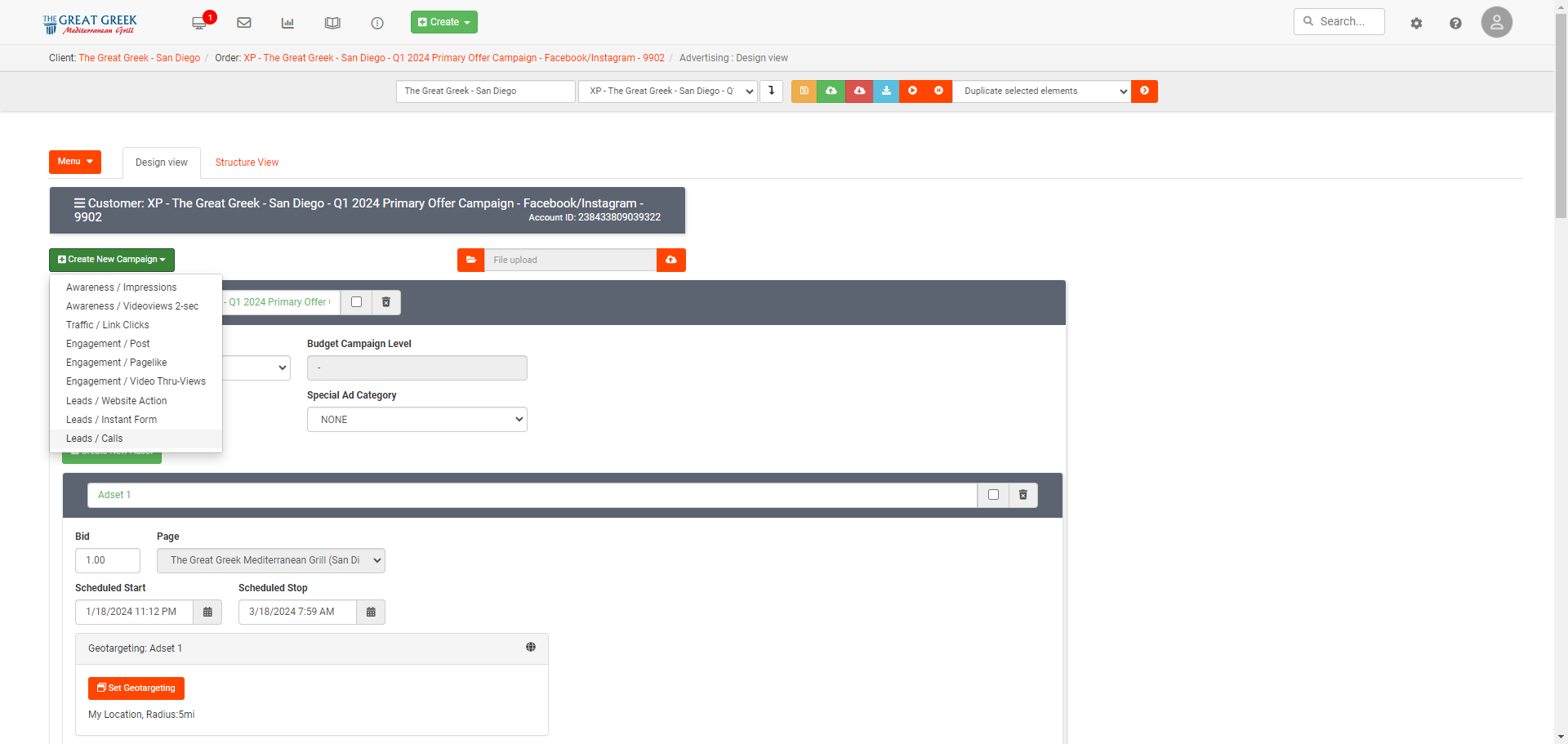Viewport: 1568px width, 744px height.
Task: Click the open book icon
Action: pyautogui.click(x=332, y=23)
